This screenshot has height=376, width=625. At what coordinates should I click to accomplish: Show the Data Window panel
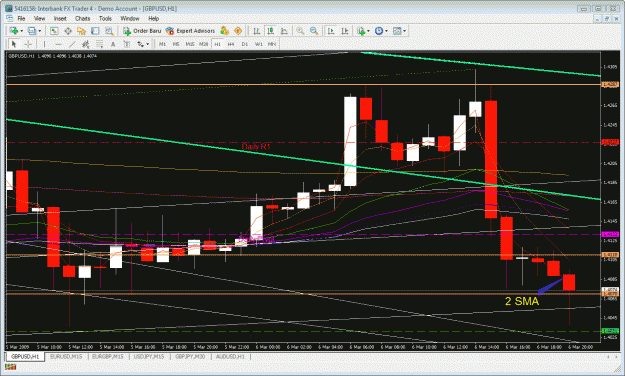pyautogui.click(x=68, y=31)
